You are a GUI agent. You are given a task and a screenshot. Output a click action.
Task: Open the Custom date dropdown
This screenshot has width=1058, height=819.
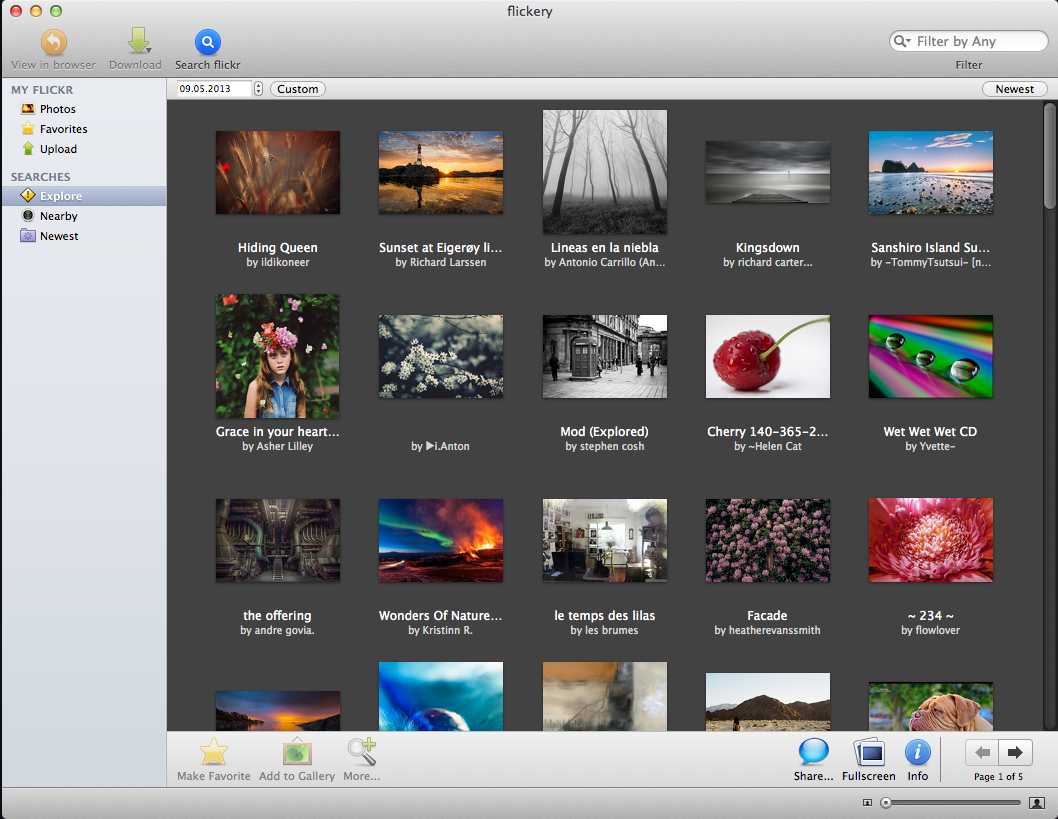coord(298,89)
